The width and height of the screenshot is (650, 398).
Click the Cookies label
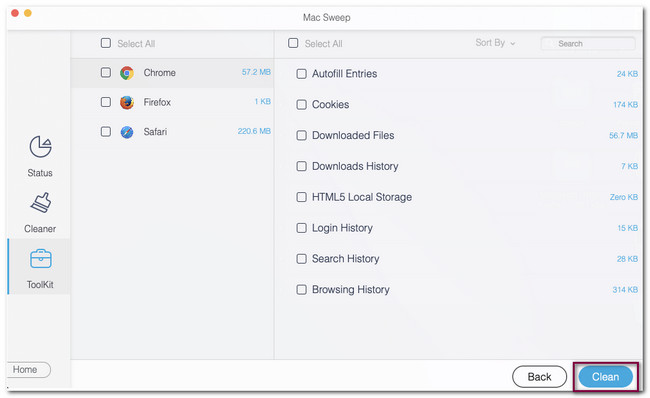coord(330,104)
